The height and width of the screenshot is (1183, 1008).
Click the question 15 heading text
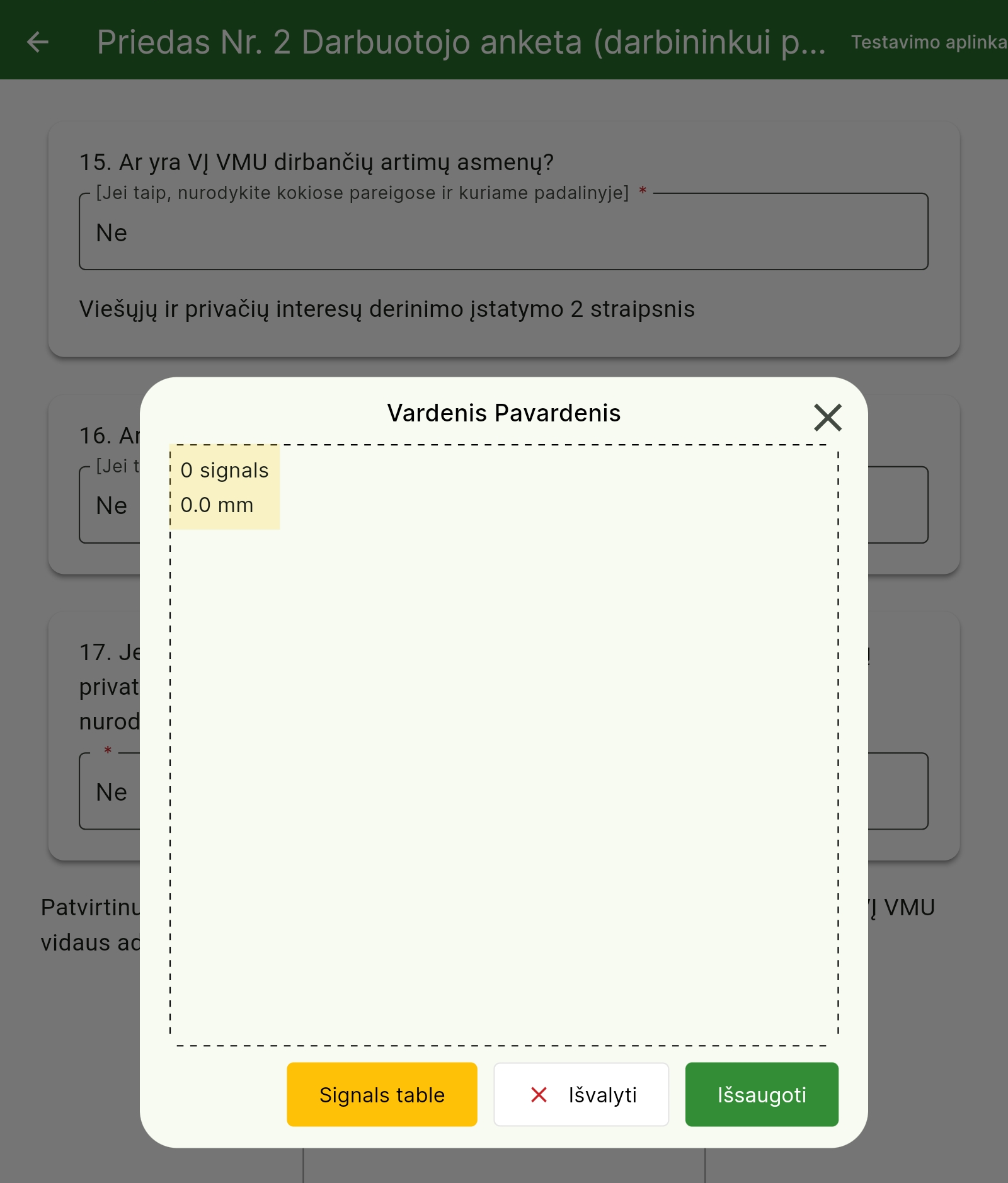(x=316, y=163)
